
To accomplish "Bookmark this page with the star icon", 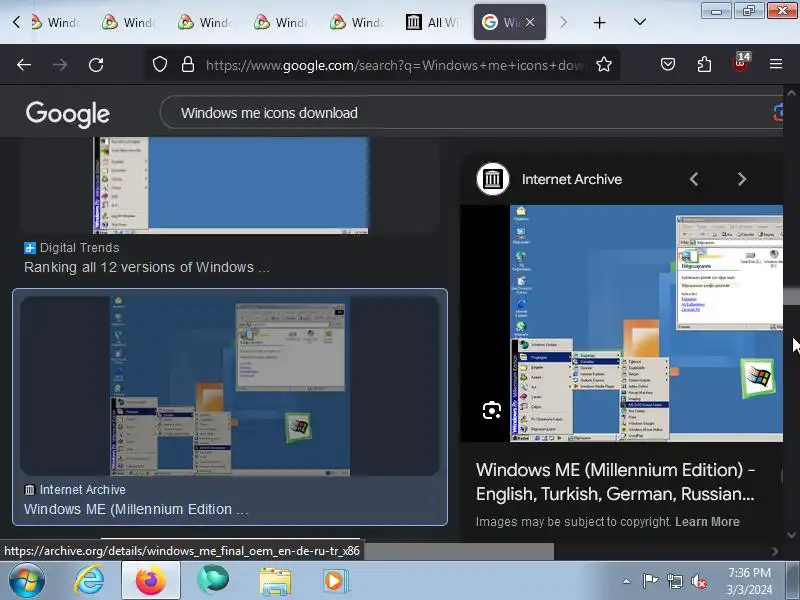I will point(604,65).
